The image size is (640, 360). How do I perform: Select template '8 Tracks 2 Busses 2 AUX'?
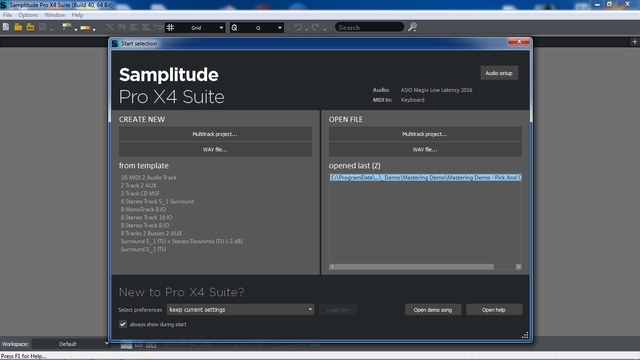pyautogui.click(x=151, y=233)
